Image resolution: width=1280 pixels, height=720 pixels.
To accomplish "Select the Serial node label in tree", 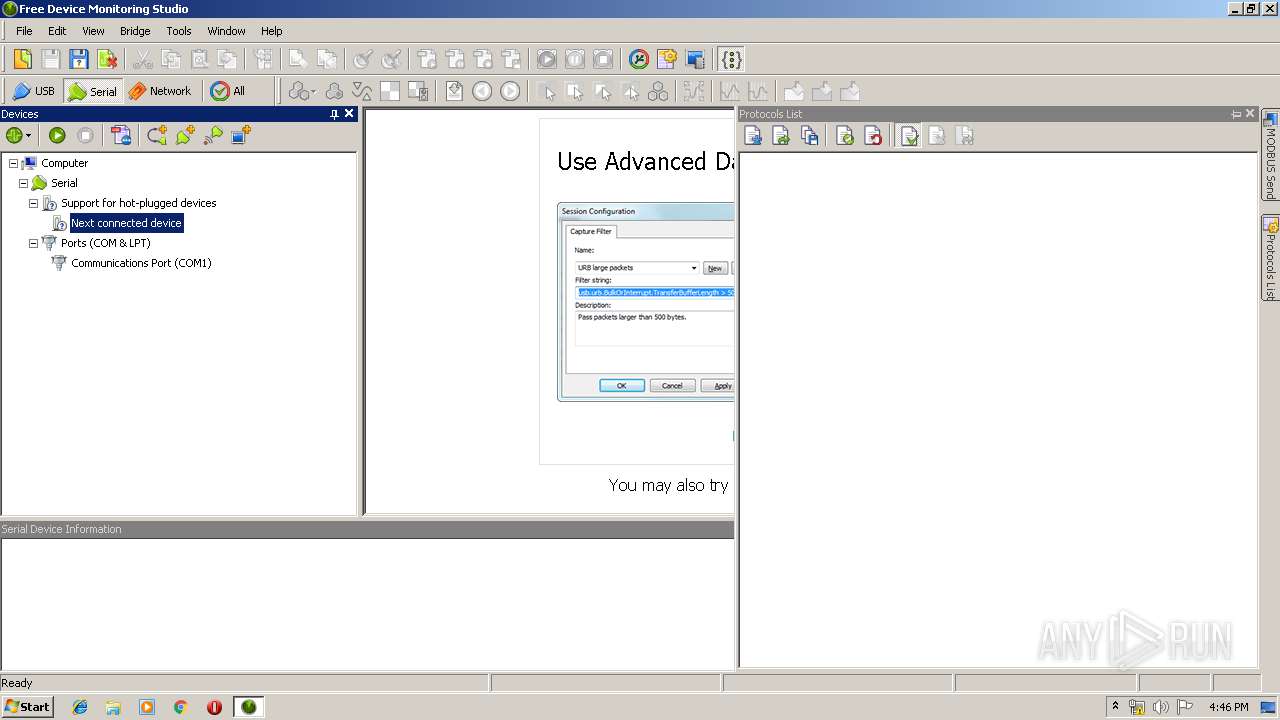I will [x=64, y=183].
